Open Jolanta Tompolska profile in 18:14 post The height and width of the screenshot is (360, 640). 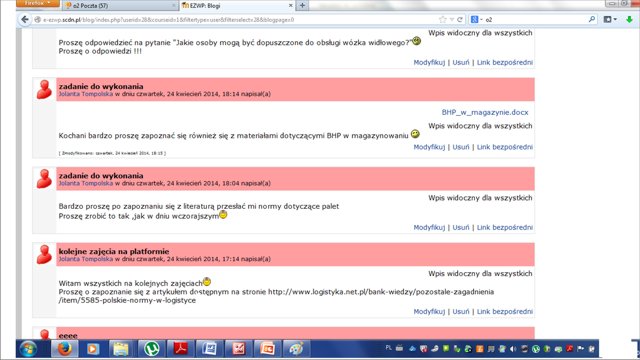point(86,94)
